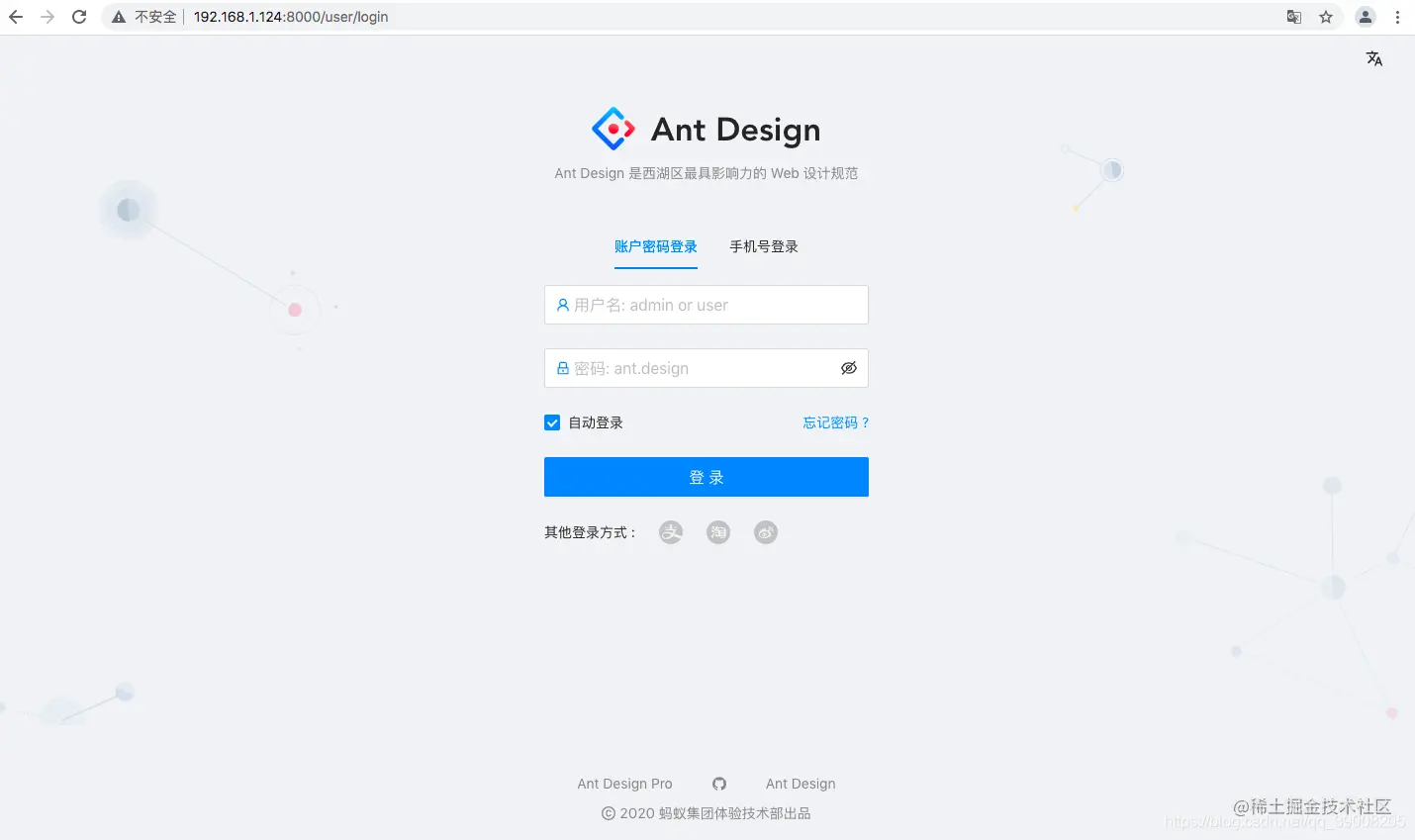Sign in with the Weibo icon

click(x=766, y=532)
